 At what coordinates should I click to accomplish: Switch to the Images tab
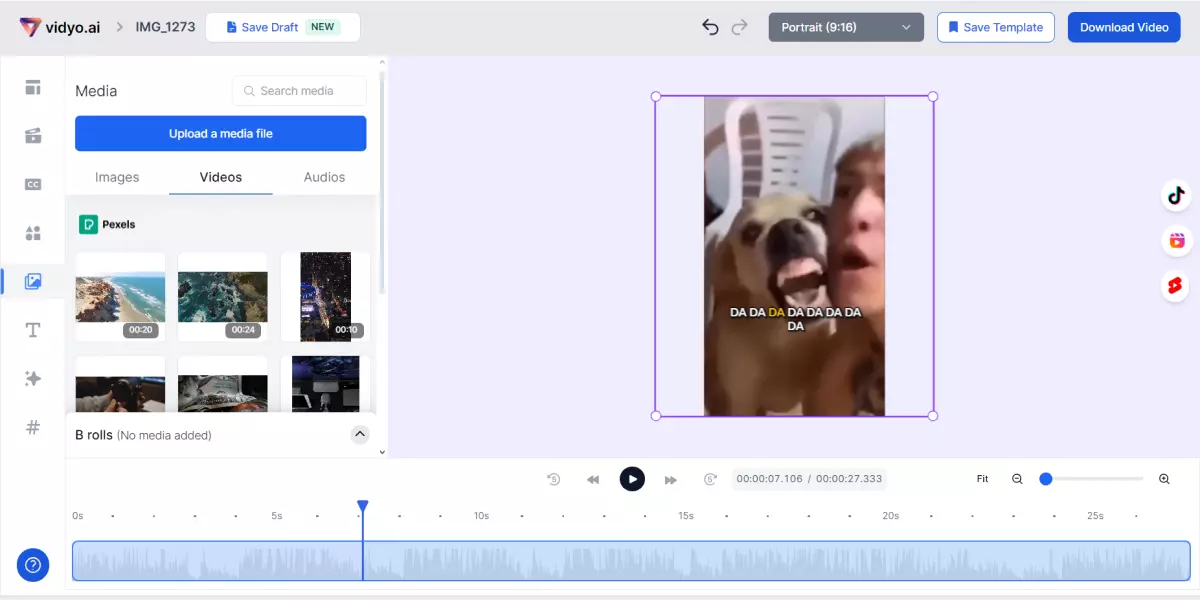tap(117, 177)
